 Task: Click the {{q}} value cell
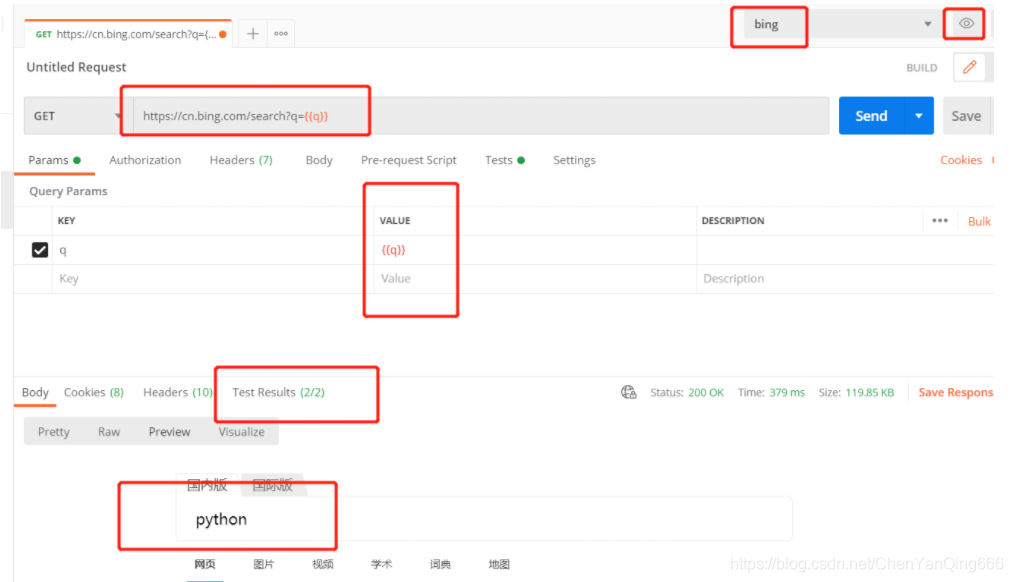pos(534,250)
